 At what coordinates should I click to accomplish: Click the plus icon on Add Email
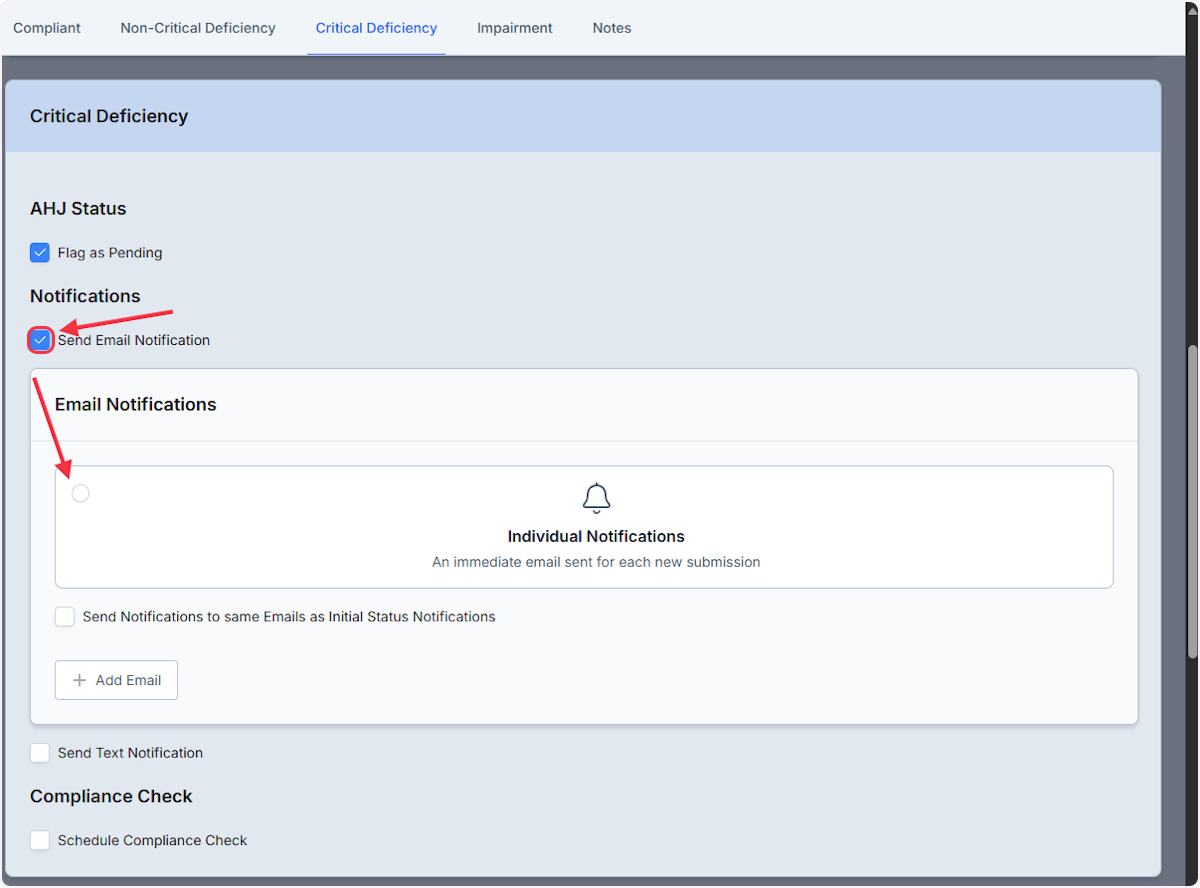point(80,680)
